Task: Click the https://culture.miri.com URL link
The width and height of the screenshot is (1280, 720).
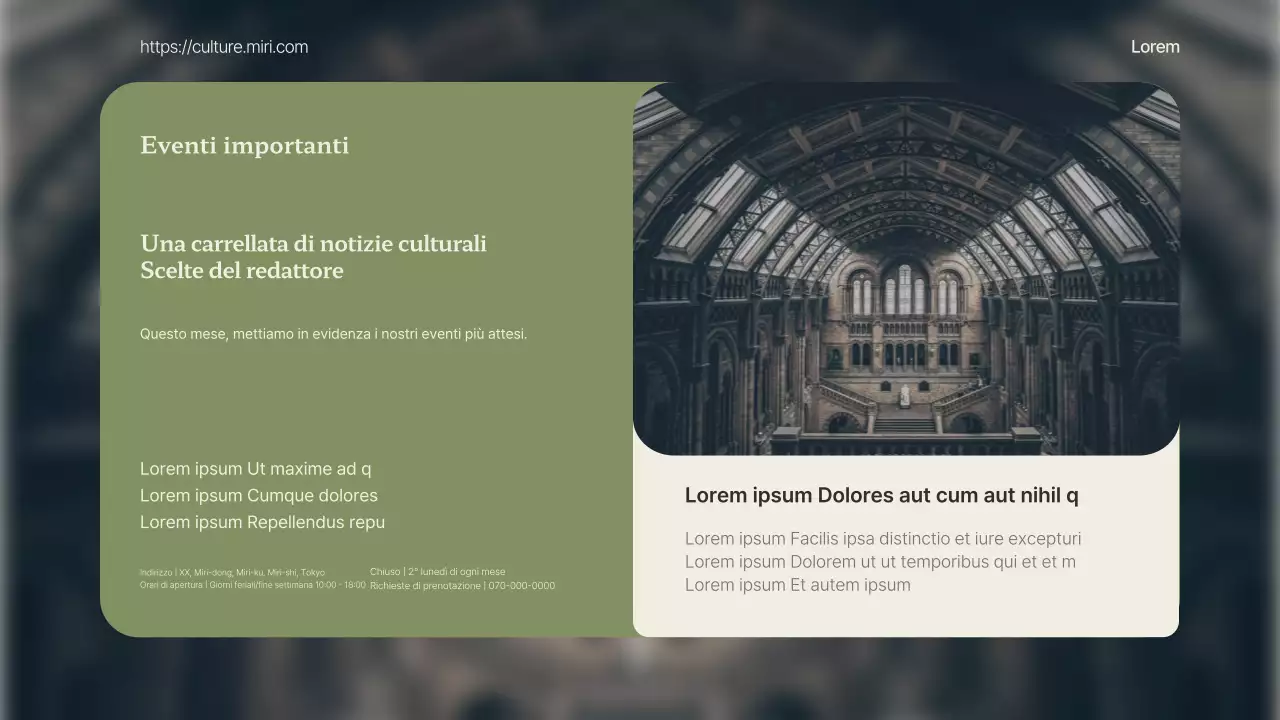Action: 224,47
